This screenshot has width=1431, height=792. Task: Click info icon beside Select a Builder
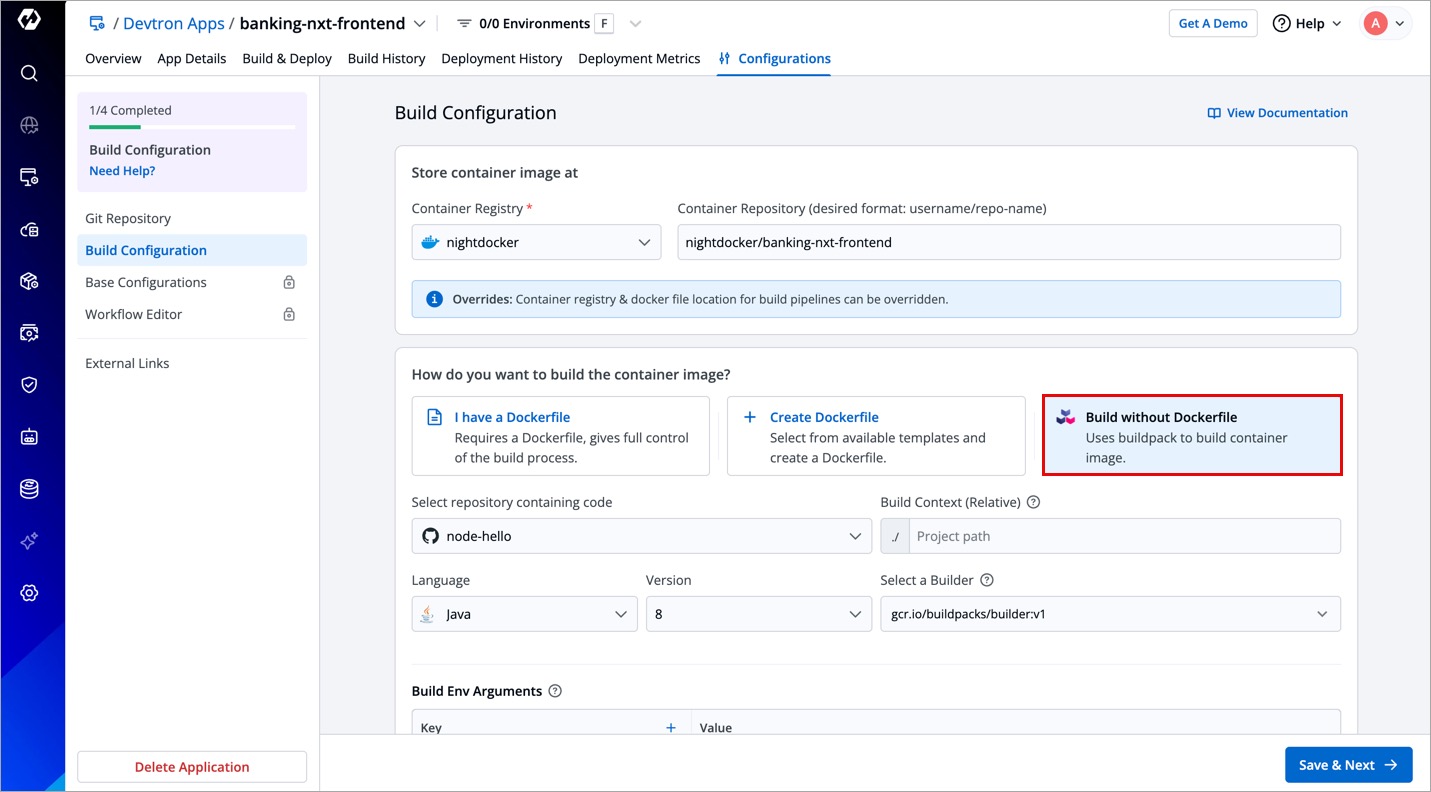tap(987, 580)
